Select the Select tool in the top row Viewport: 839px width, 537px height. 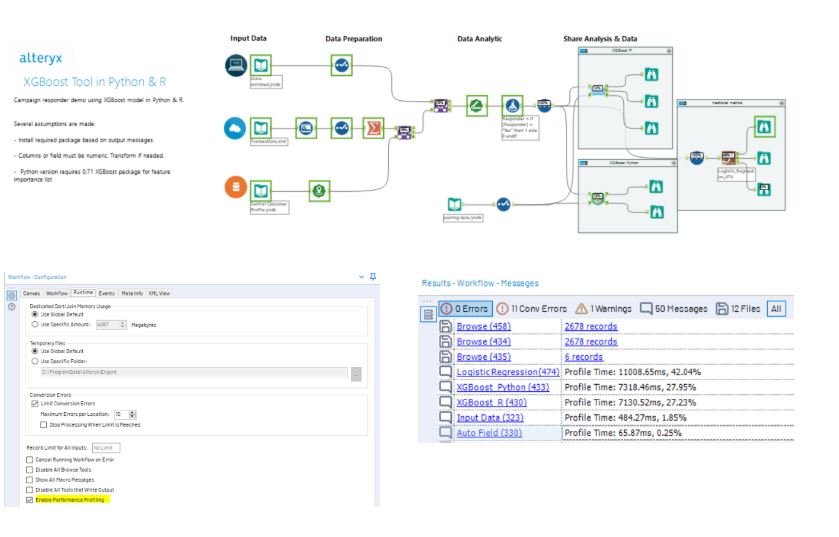pyautogui.click(x=341, y=65)
